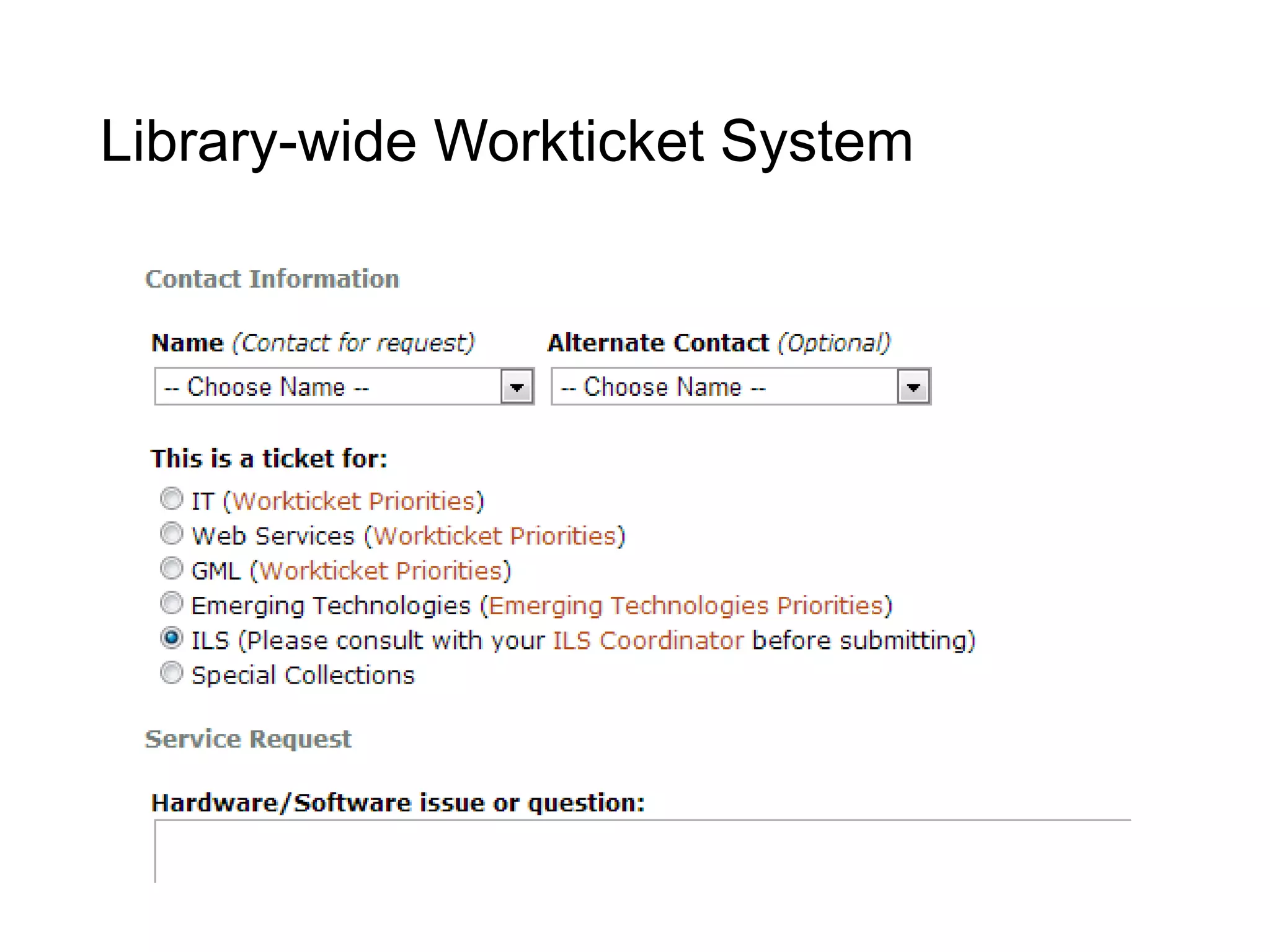Click the Alternate Contact 'Choose Name' field
The image size is (1270, 952).
(741, 387)
